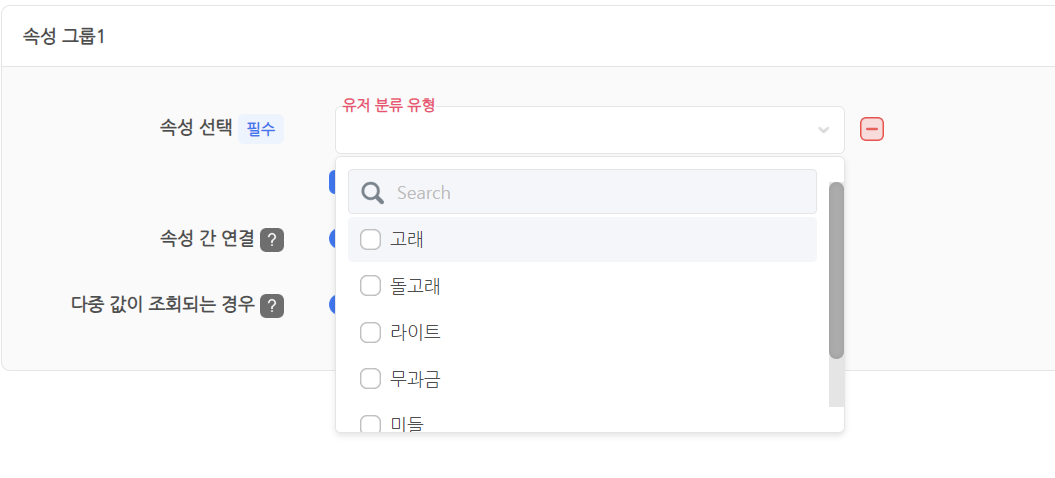
Task: Open help icon beside 속성 간 연결
Action: (272, 240)
